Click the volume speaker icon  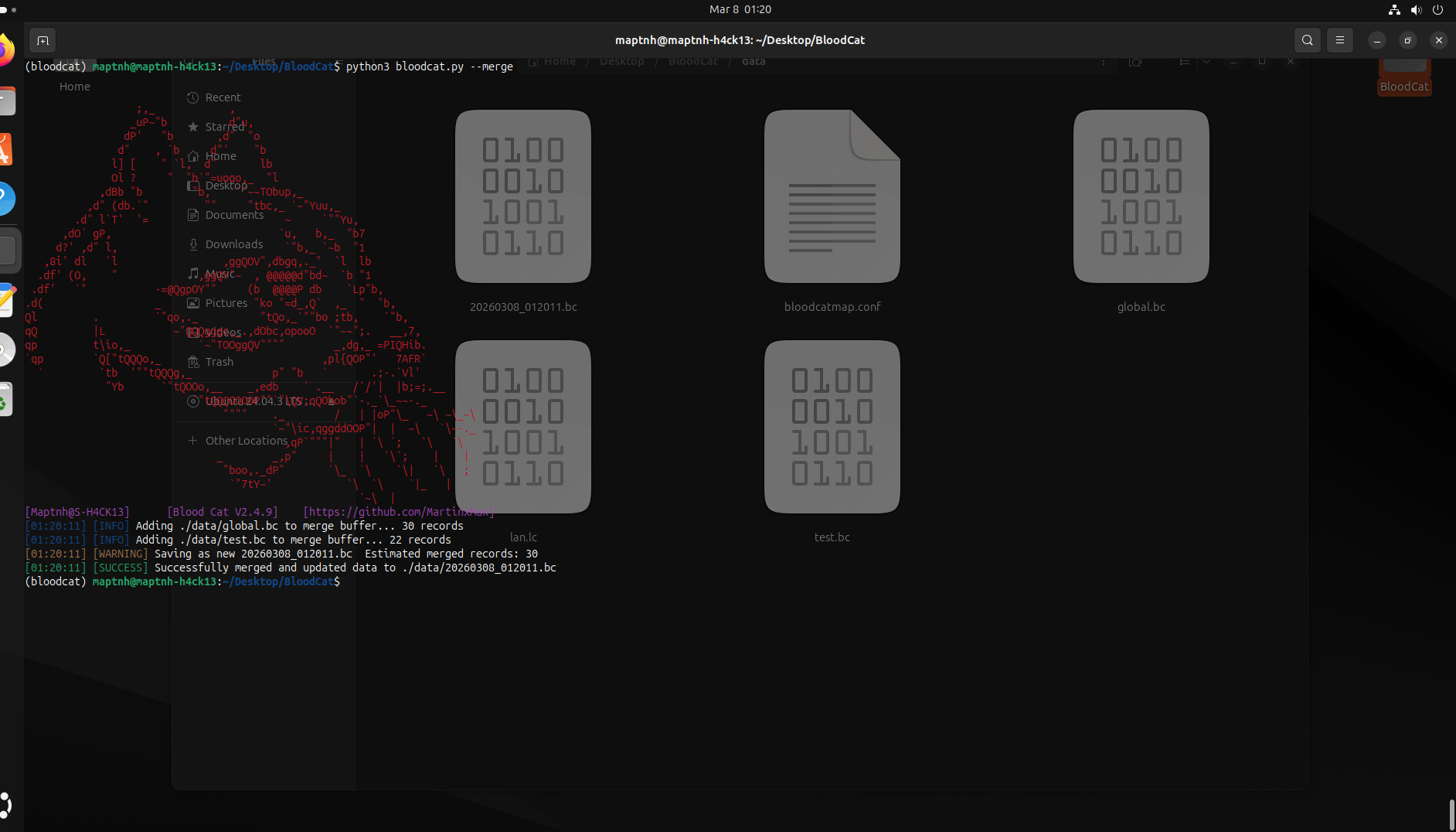pos(1416,9)
